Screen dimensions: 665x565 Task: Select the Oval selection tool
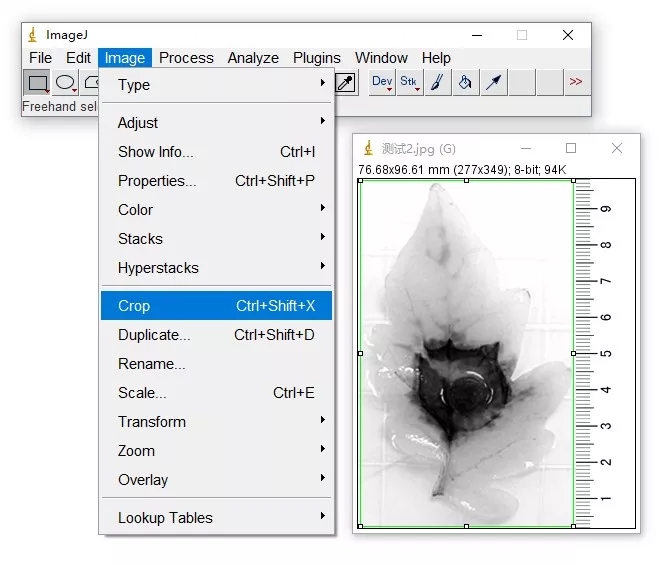(65, 83)
